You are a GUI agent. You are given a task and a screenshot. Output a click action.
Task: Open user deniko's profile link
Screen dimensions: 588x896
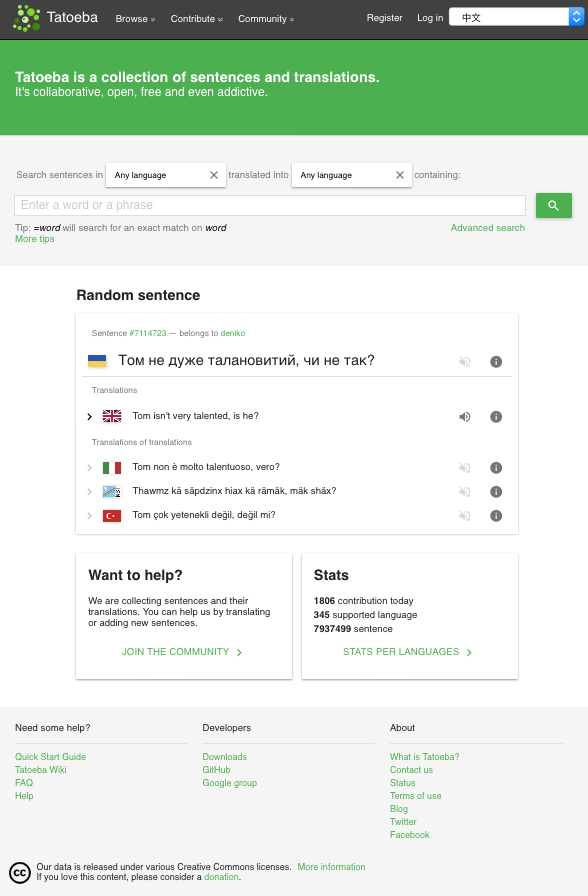233,333
